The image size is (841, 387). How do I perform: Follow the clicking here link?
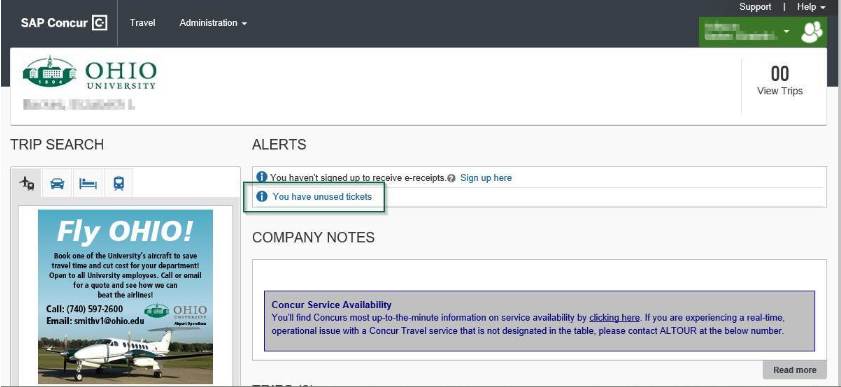pos(614,317)
